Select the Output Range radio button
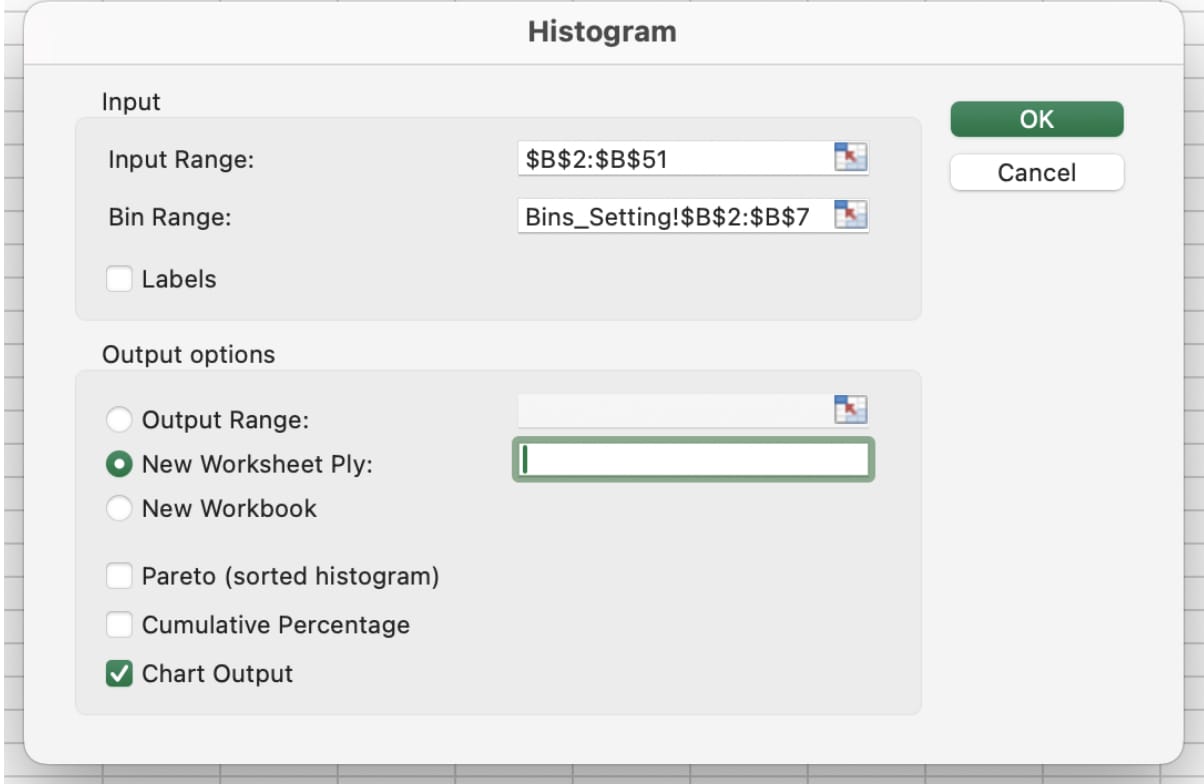Screen dimensions: 1204x784 119,419
